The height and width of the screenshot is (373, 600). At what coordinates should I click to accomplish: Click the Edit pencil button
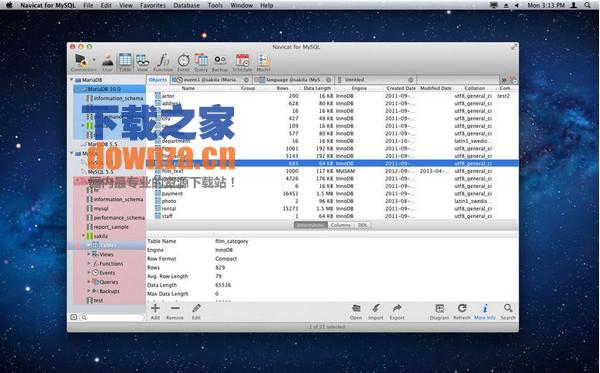click(x=196, y=312)
